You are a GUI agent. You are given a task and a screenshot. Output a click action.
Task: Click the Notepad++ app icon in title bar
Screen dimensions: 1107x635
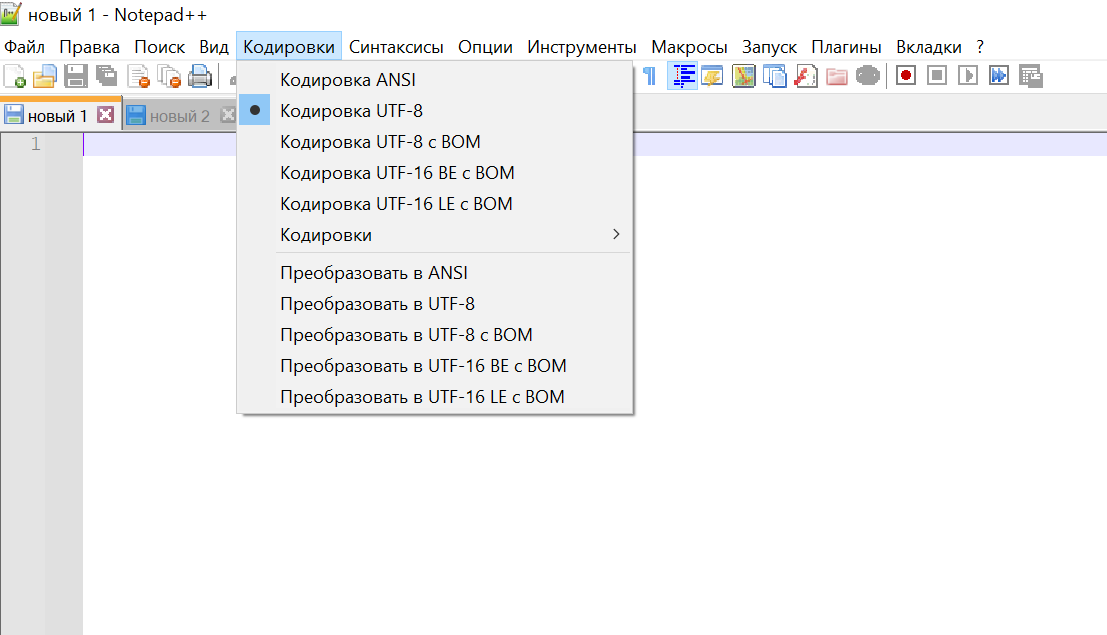pyautogui.click(x=11, y=13)
